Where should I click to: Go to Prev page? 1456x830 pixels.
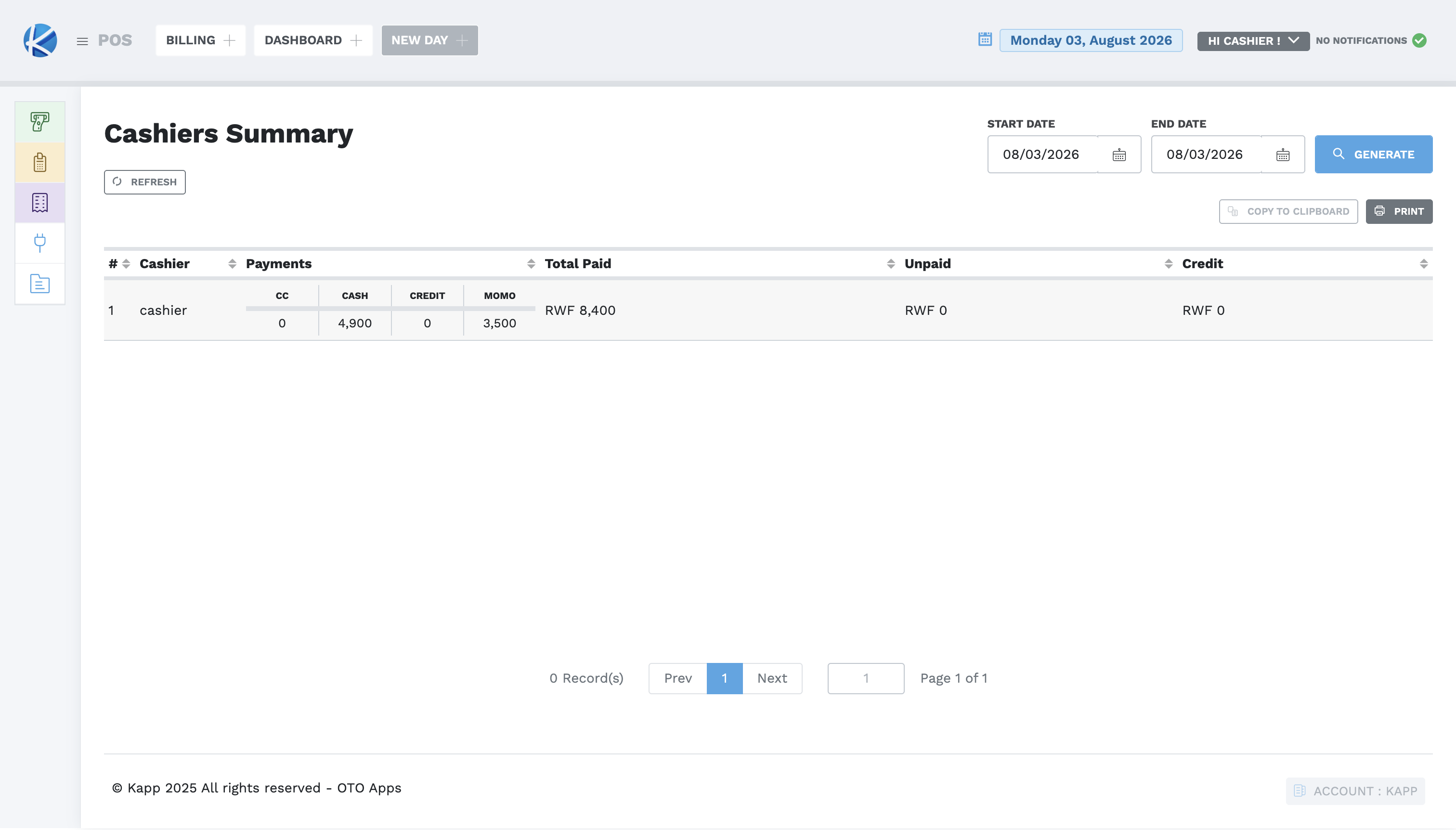[x=678, y=678]
